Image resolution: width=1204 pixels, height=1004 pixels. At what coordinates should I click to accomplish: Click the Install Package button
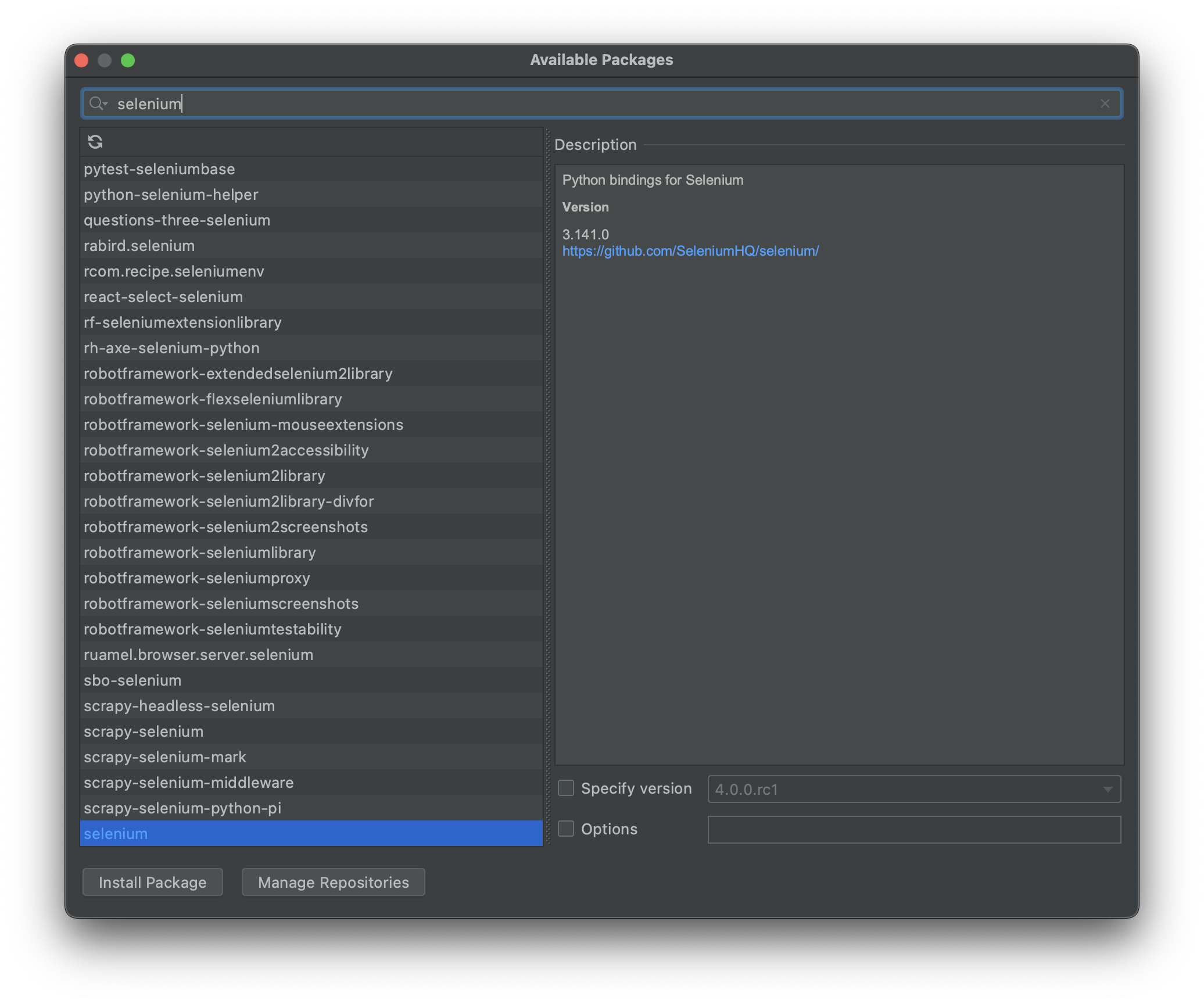tap(152, 882)
